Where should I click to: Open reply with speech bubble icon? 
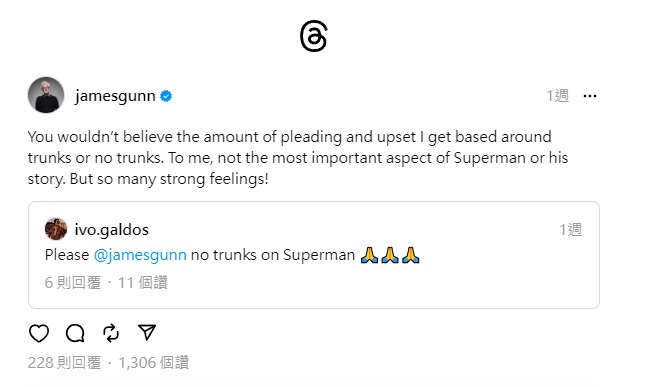[75, 333]
